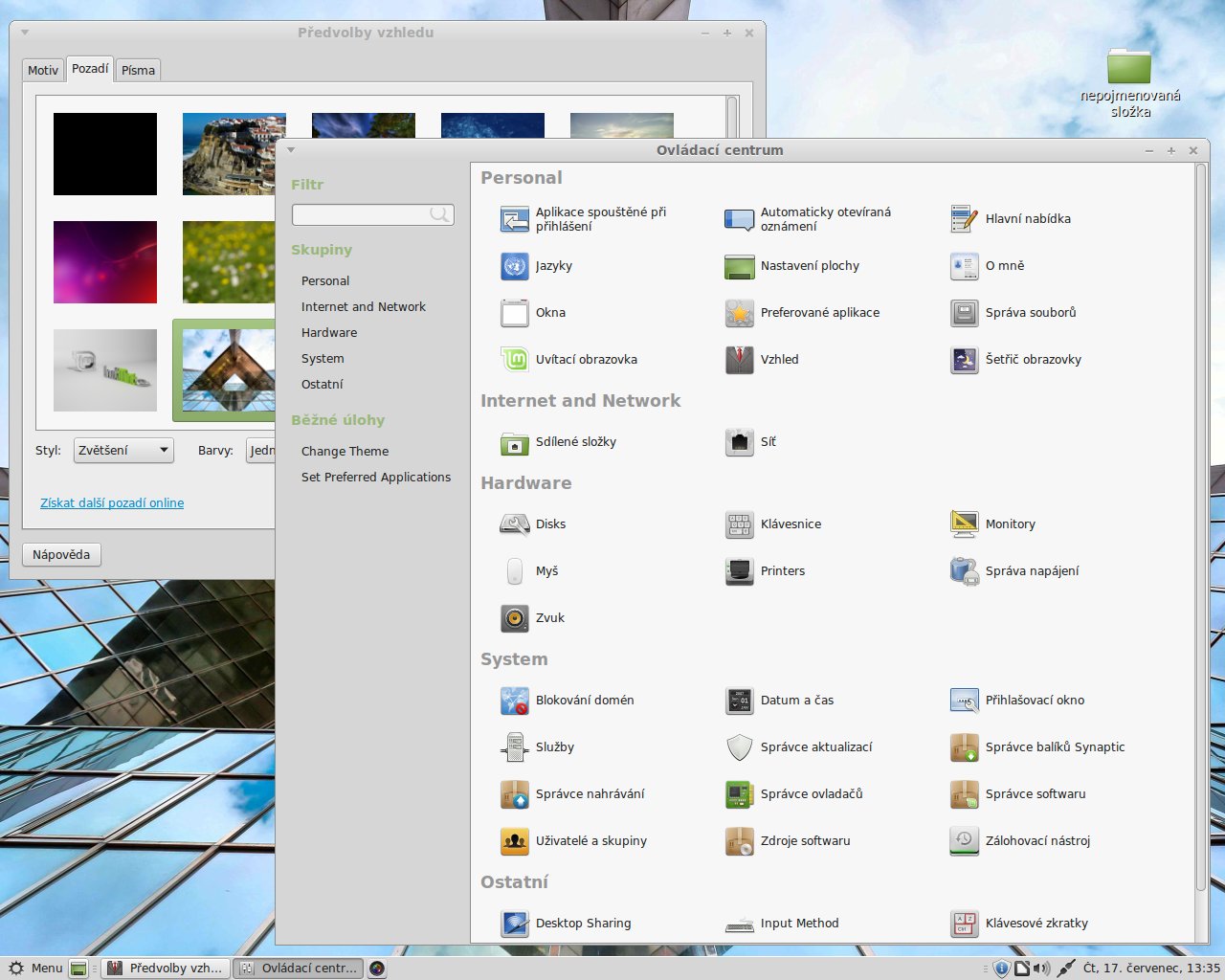
Task: Open Datum a čas settings
Action: click(740, 701)
